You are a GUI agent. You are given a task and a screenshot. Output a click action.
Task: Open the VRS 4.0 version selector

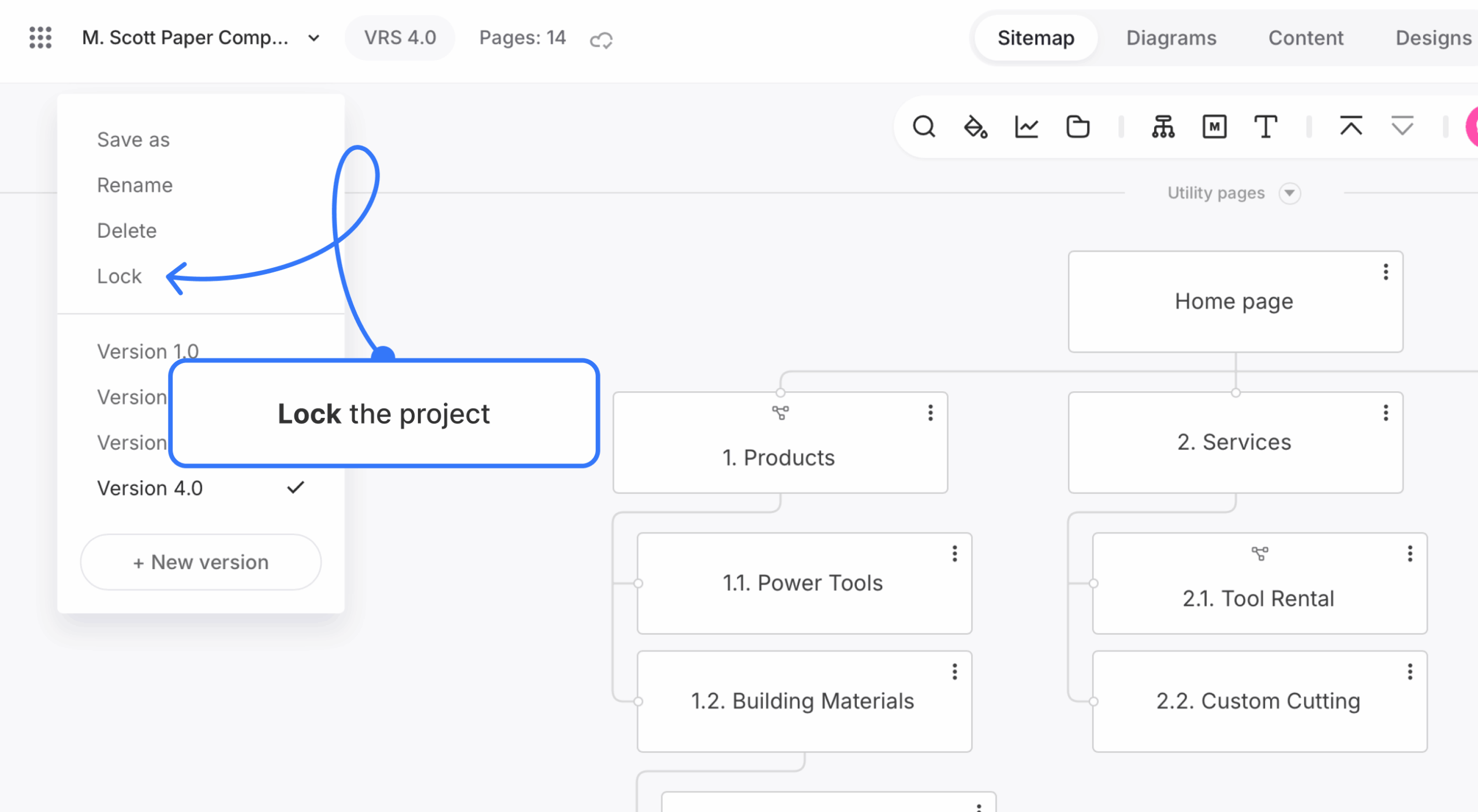click(x=400, y=38)
